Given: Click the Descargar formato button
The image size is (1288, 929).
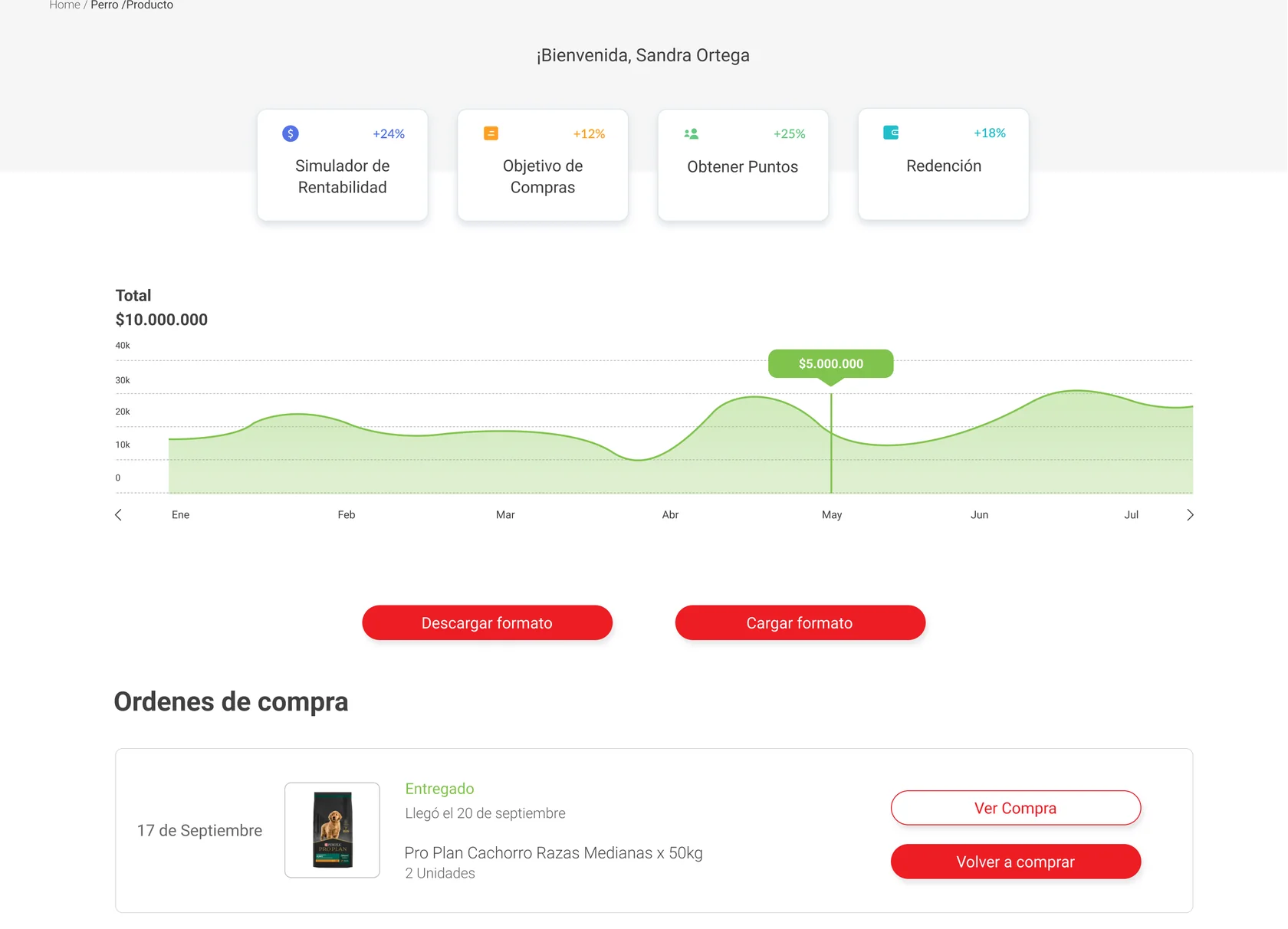Looking at the screenshot, I should click(x=487, y=622).
